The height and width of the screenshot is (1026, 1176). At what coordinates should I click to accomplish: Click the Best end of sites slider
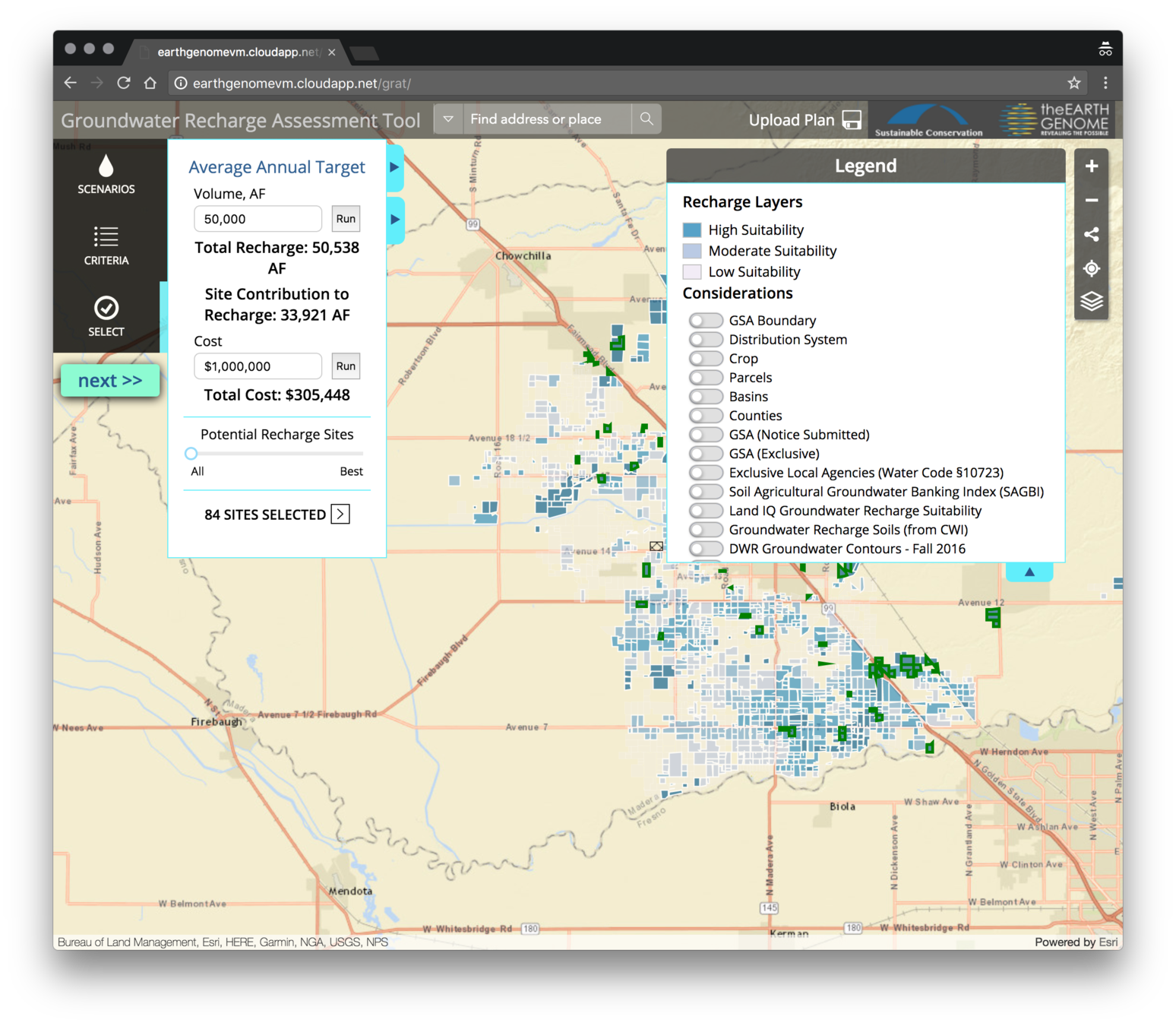tap(351, 471)
